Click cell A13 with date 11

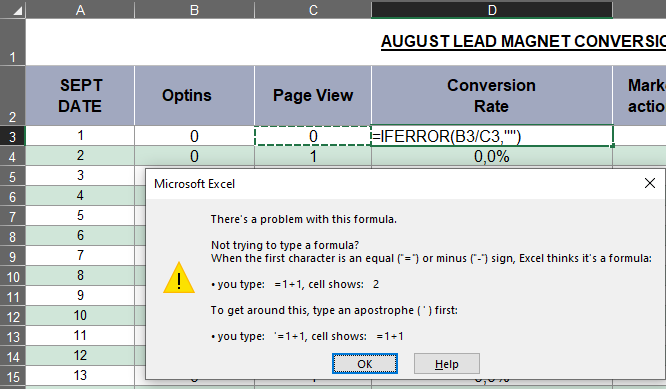click(80, 335)
